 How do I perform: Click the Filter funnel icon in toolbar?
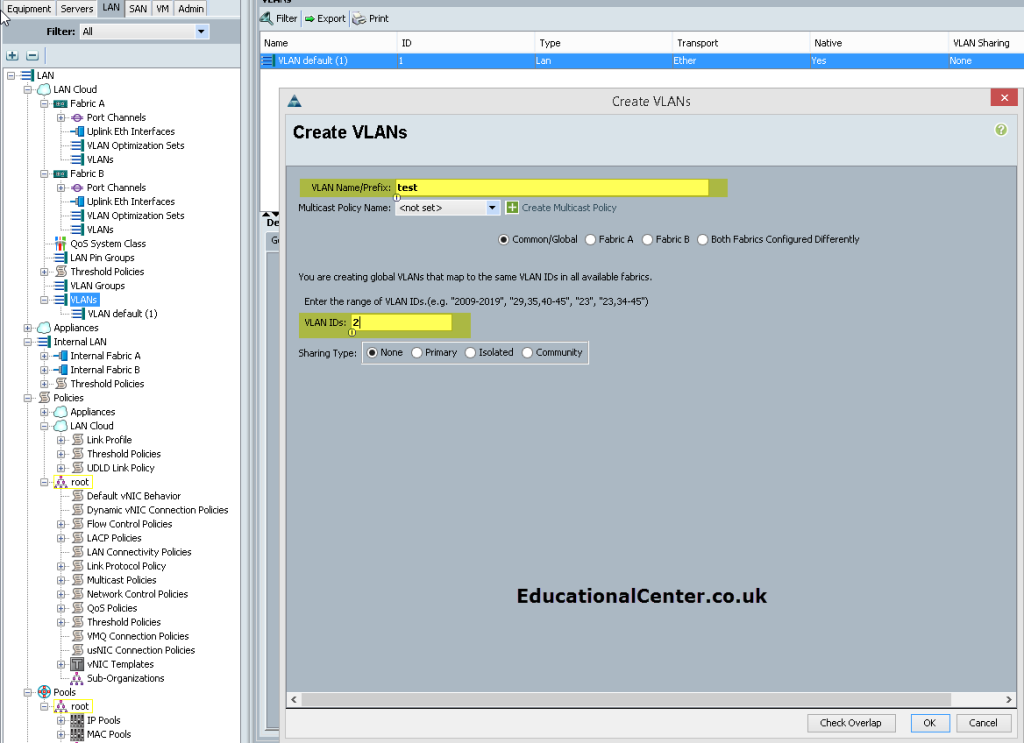pos(266,18)
